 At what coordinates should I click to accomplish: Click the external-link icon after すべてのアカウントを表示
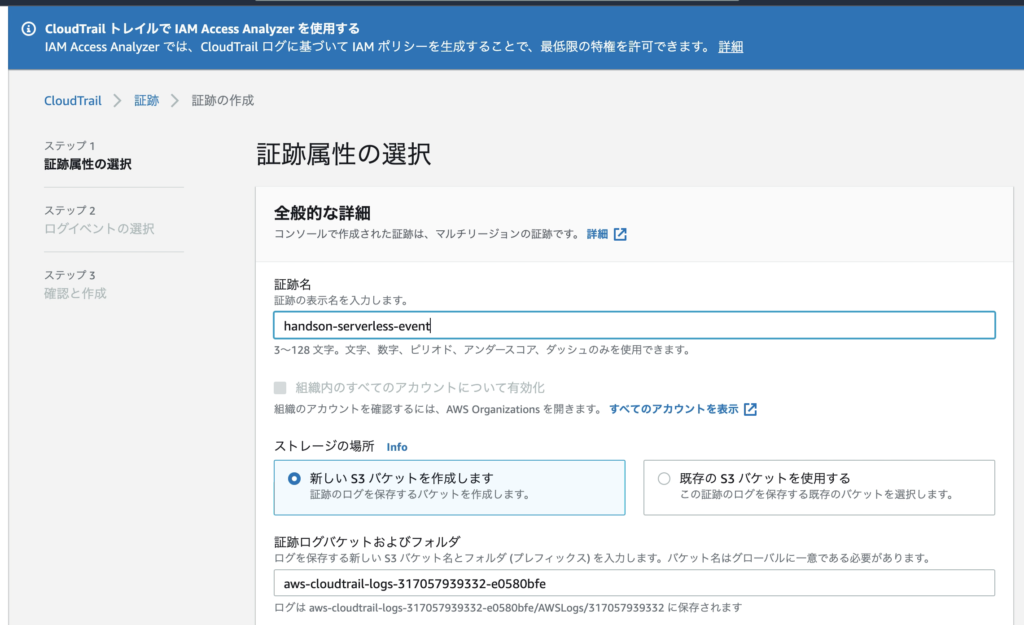click(750, 409)
